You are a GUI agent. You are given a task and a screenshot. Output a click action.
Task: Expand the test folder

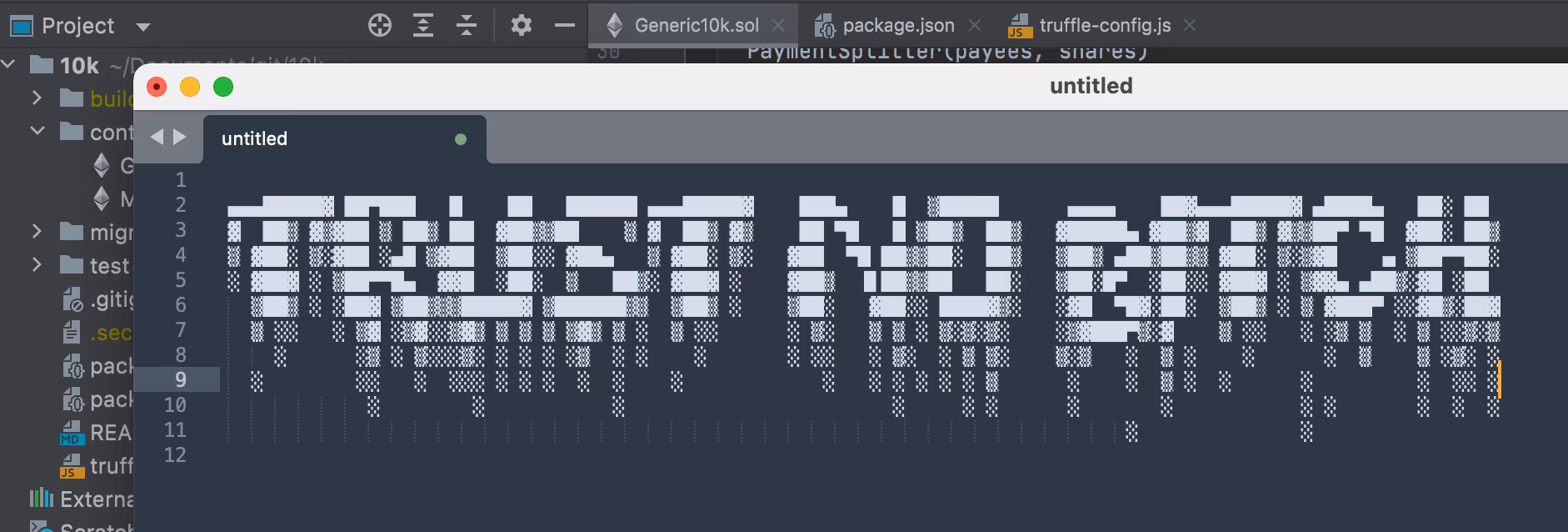click(37, 265)
